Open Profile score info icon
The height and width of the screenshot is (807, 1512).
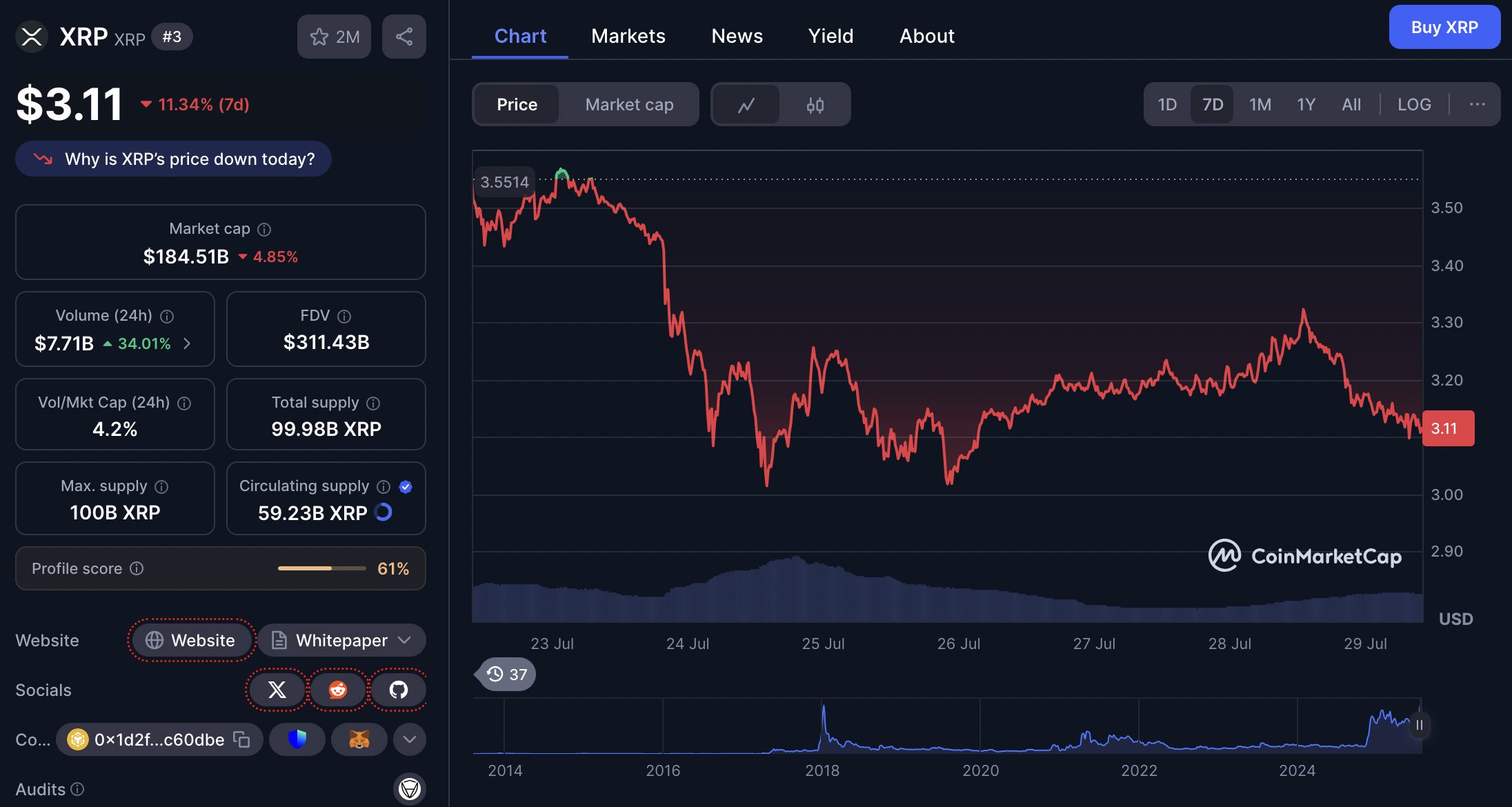137,568
